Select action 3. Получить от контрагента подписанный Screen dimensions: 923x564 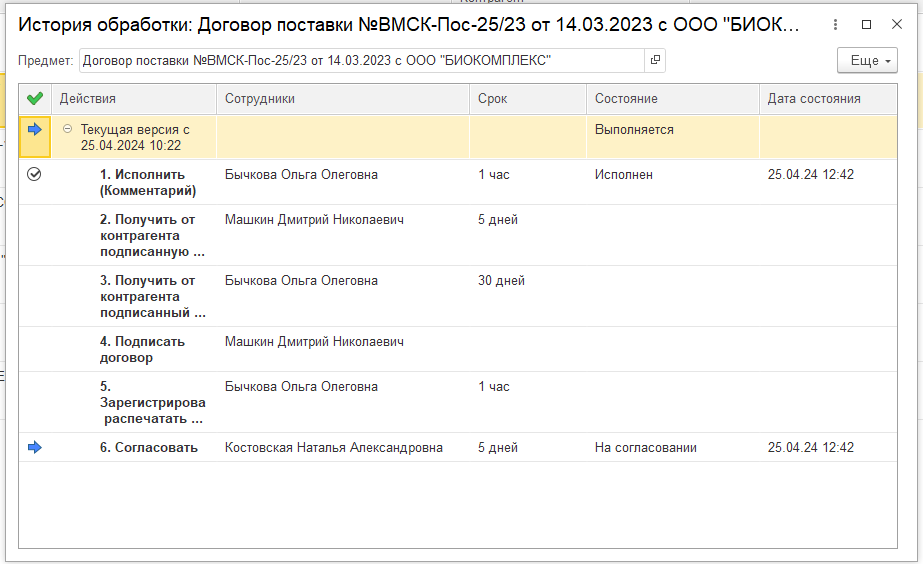[152, 297]
